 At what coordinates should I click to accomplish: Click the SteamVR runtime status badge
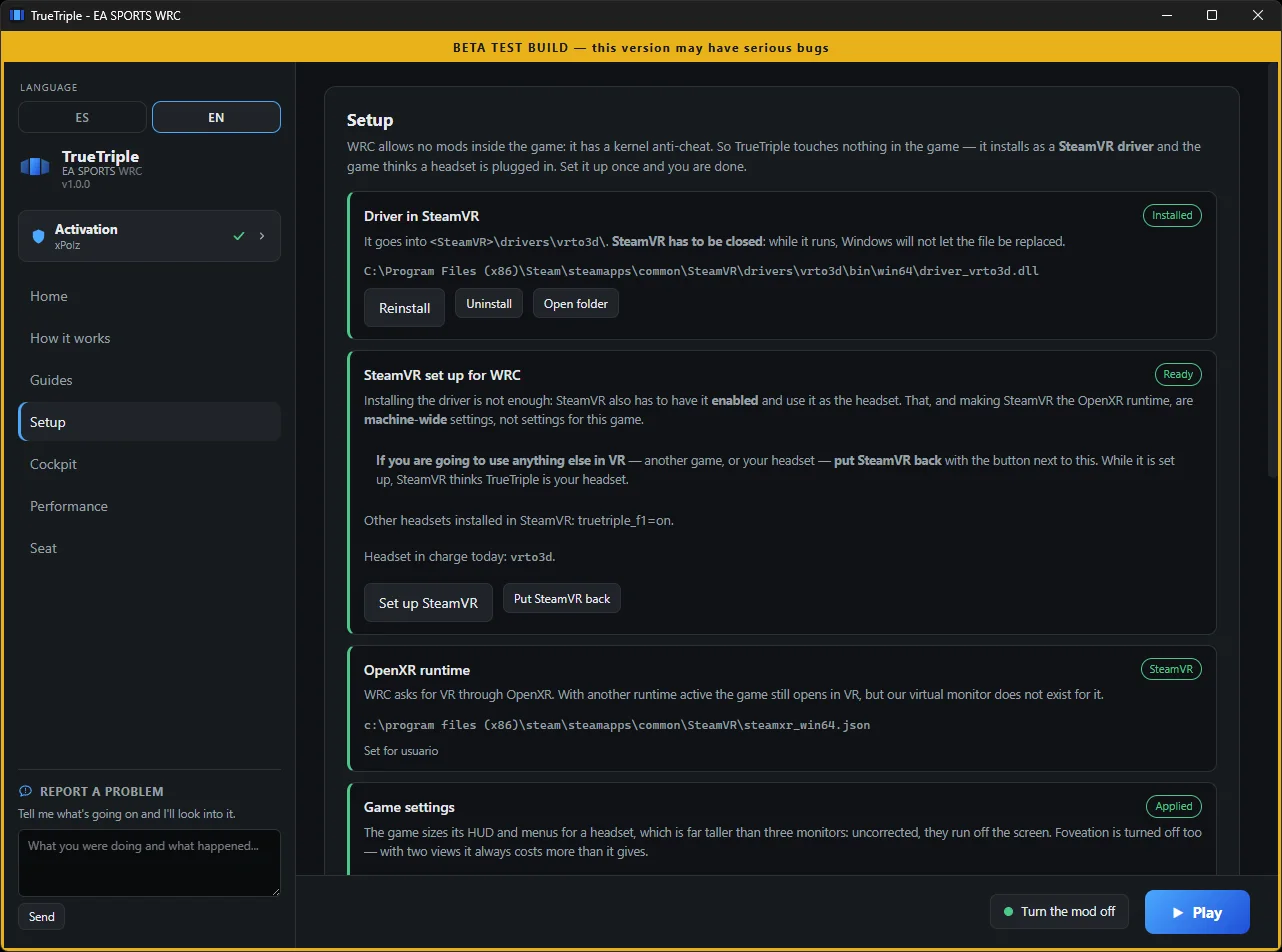click(x=1171, y=669)
